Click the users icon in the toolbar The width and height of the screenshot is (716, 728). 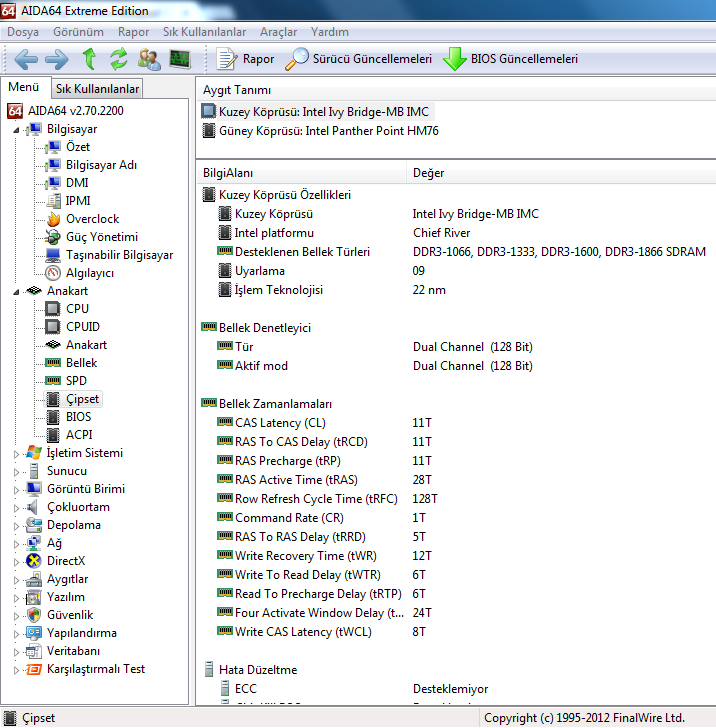click(149, 59)
